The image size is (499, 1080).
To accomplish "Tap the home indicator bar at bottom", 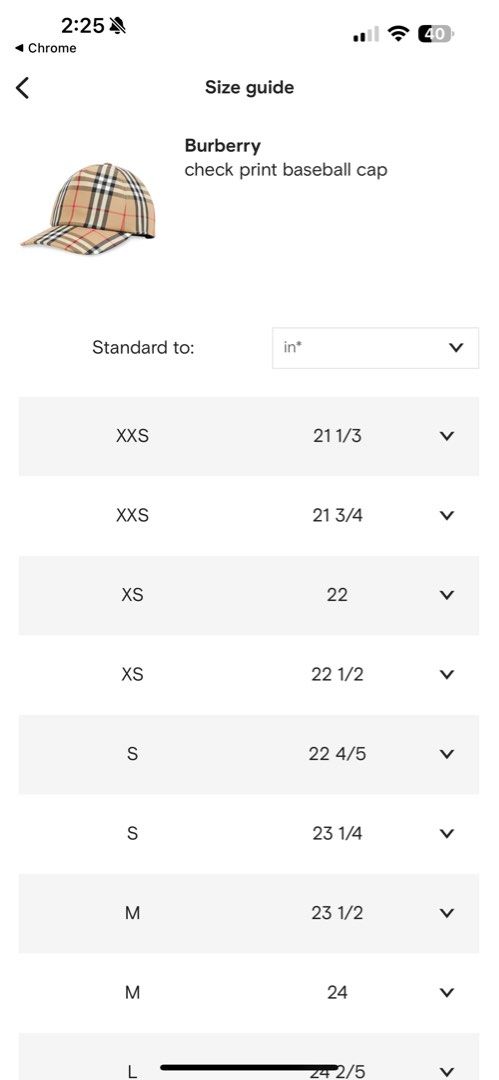I will pyautogui.click(x=249, y=1068).
